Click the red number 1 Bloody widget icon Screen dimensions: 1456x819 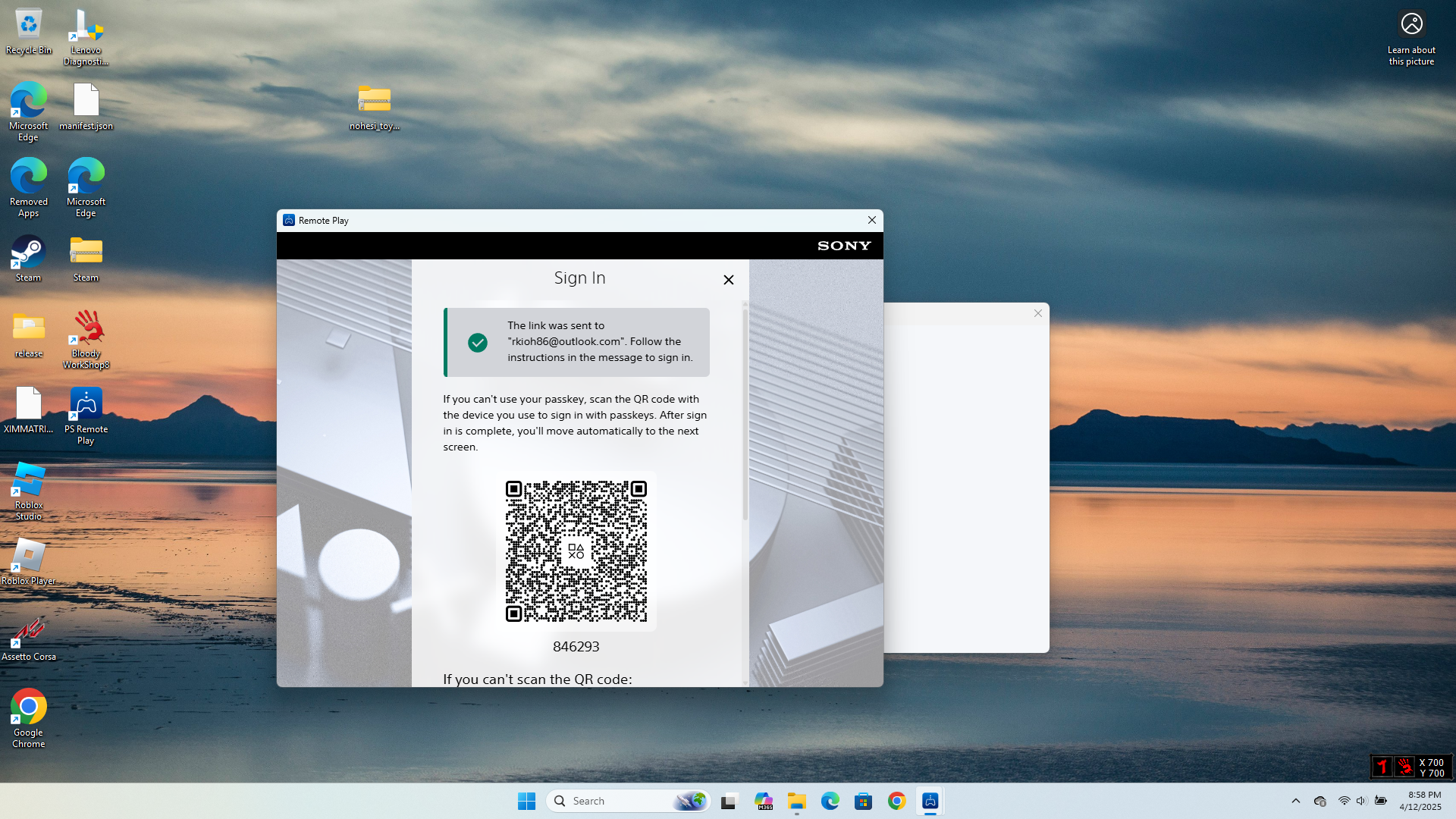pyautogui.click(x=1382, y=767)
